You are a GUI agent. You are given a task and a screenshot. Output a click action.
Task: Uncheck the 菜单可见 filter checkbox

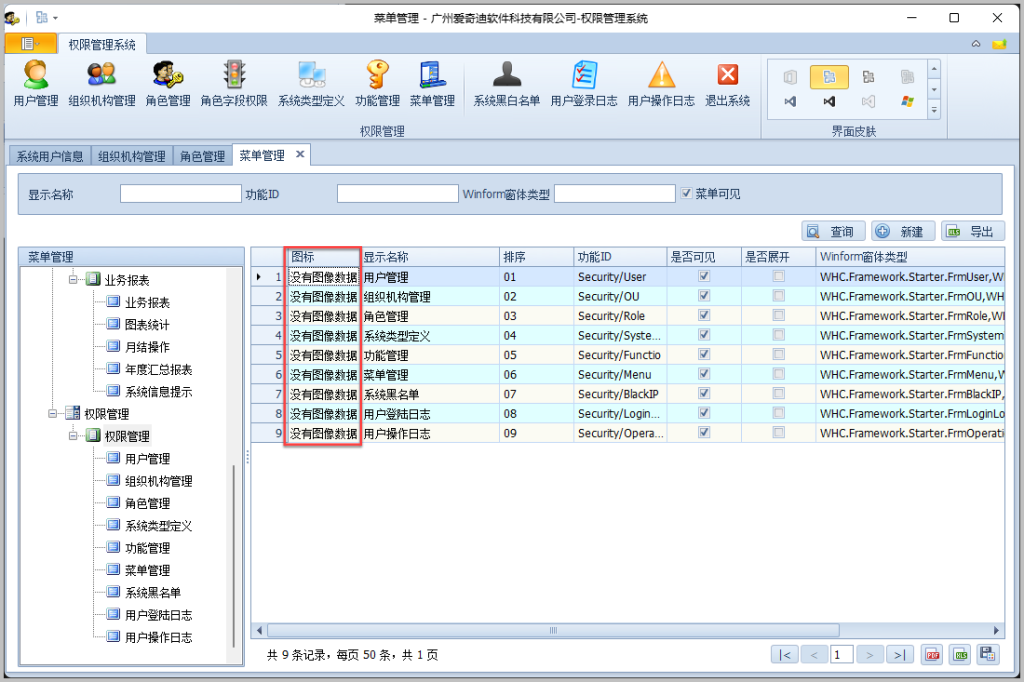coord(685,194)
